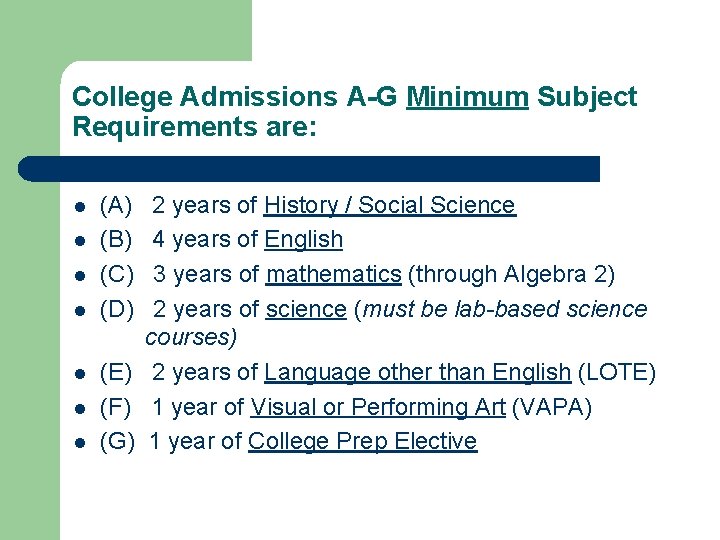Image resolution: width=720 pixels, height=540 pixels.
Task: Click the underlined science text
Action: 306,309
